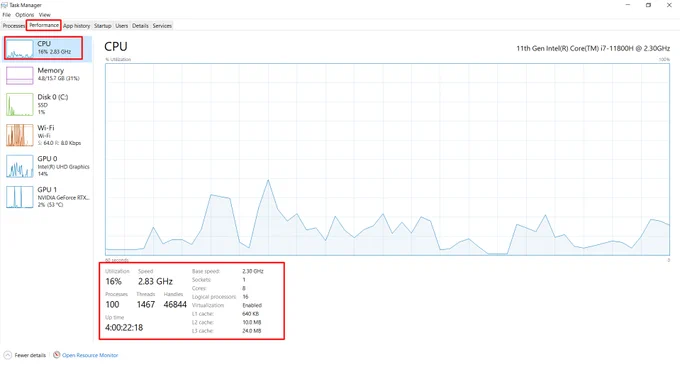This screenshot has height=365, width=680.
Task: Click the processes count 100
Action: 112,304
